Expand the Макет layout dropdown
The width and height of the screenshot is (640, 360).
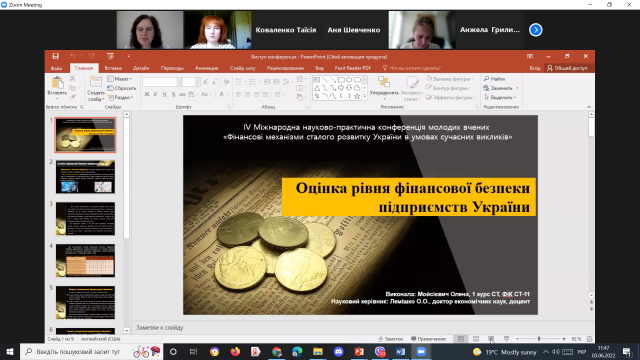tap(120, 79)
